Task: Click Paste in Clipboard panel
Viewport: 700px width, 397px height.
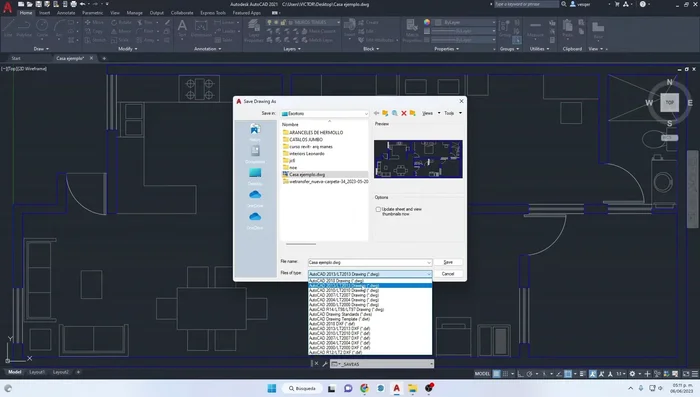Action: coord(567,28)
